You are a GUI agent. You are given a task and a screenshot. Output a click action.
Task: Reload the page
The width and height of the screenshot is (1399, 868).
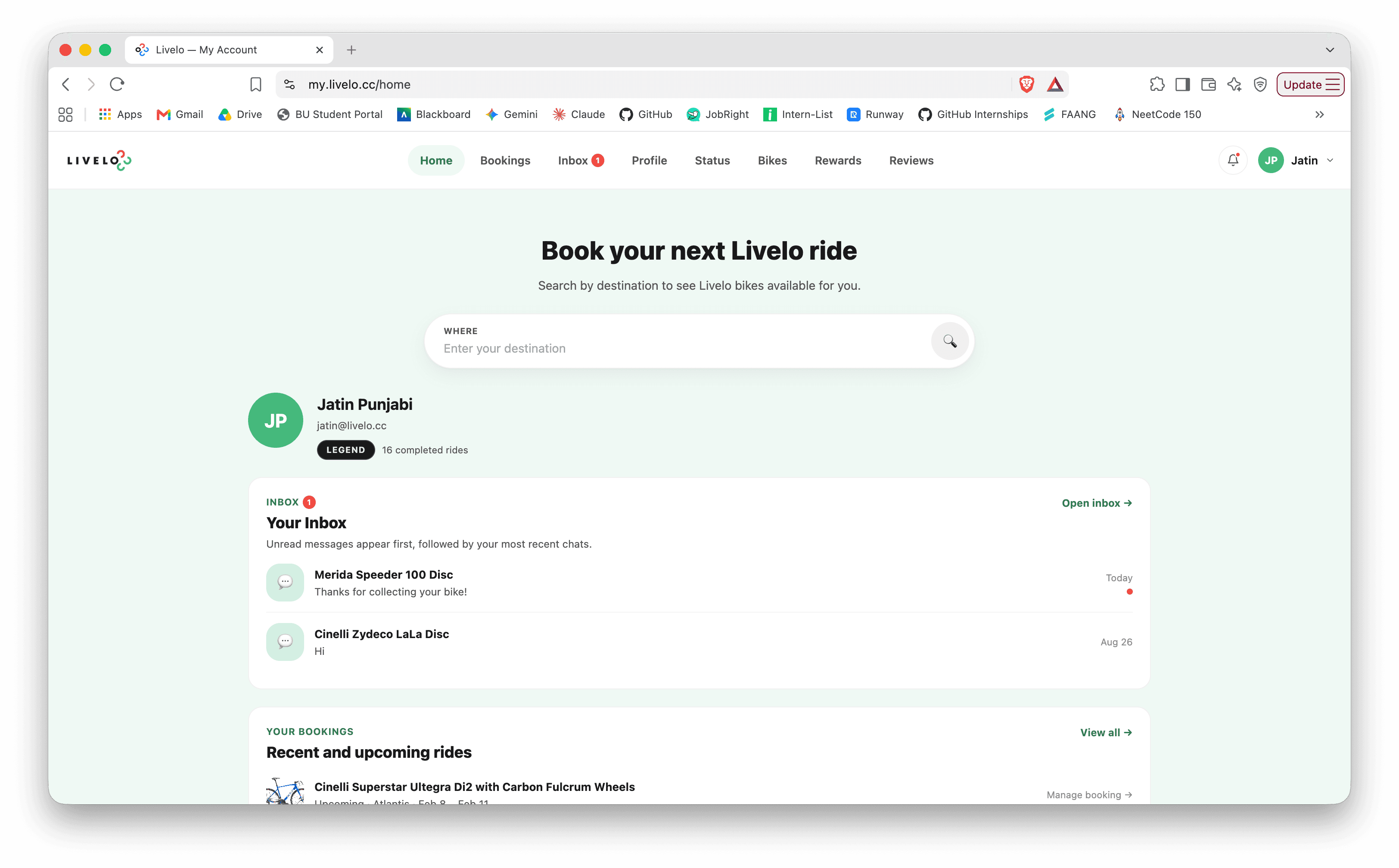click(x=117, y=84)
